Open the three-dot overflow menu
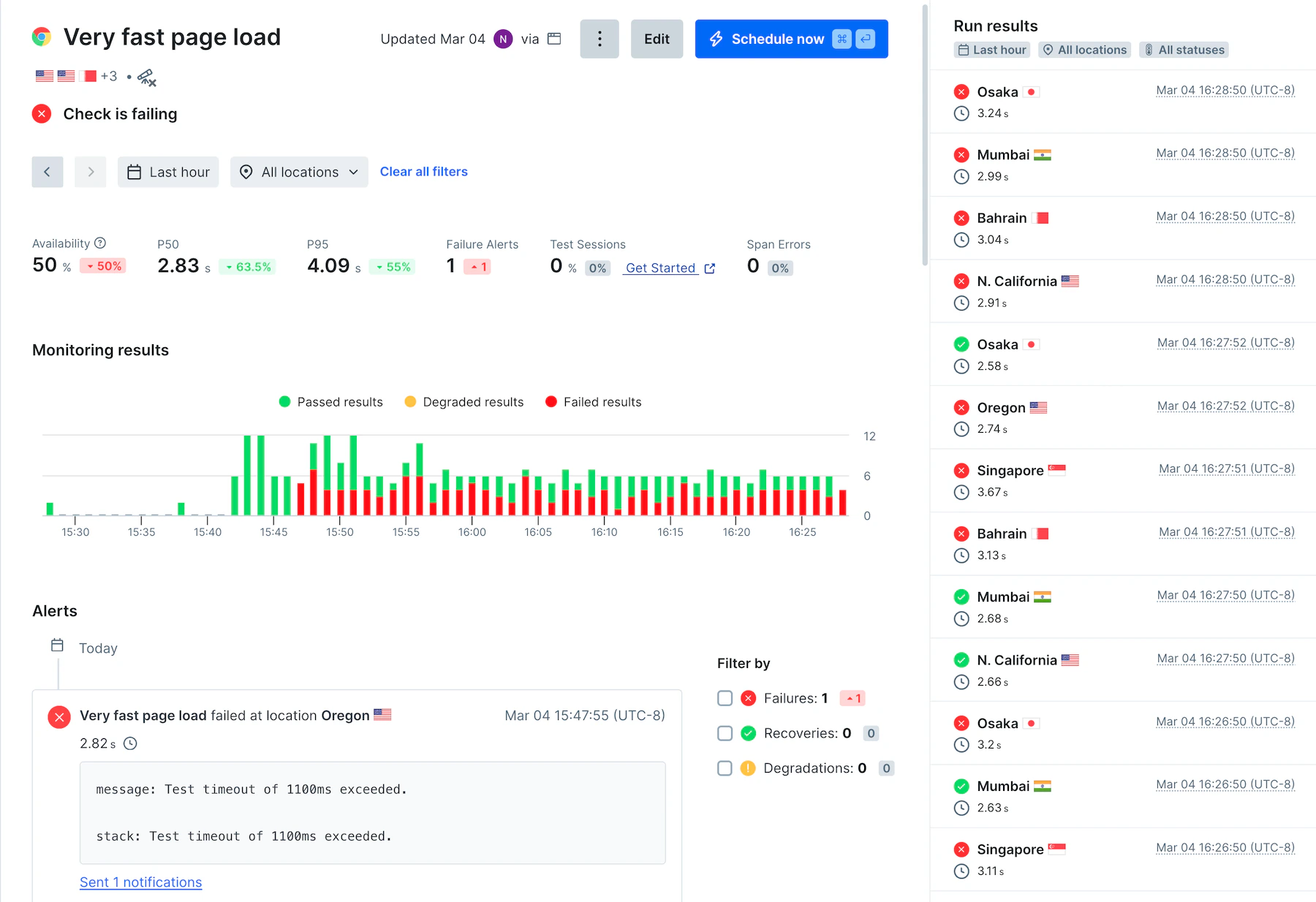 (599, 39)
